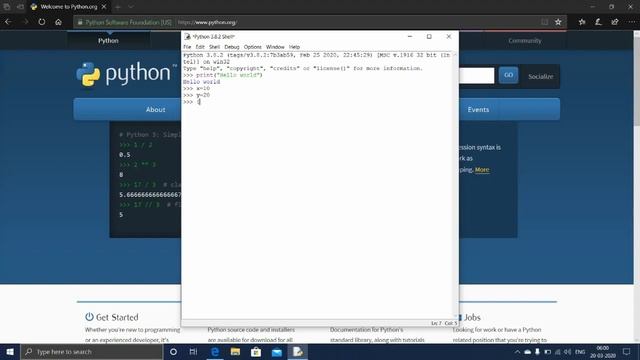Click the 5.666666666666667 output in website code sample
This screenshot has height=360, width=640.
pyautogui.click(x=150, y=195)
